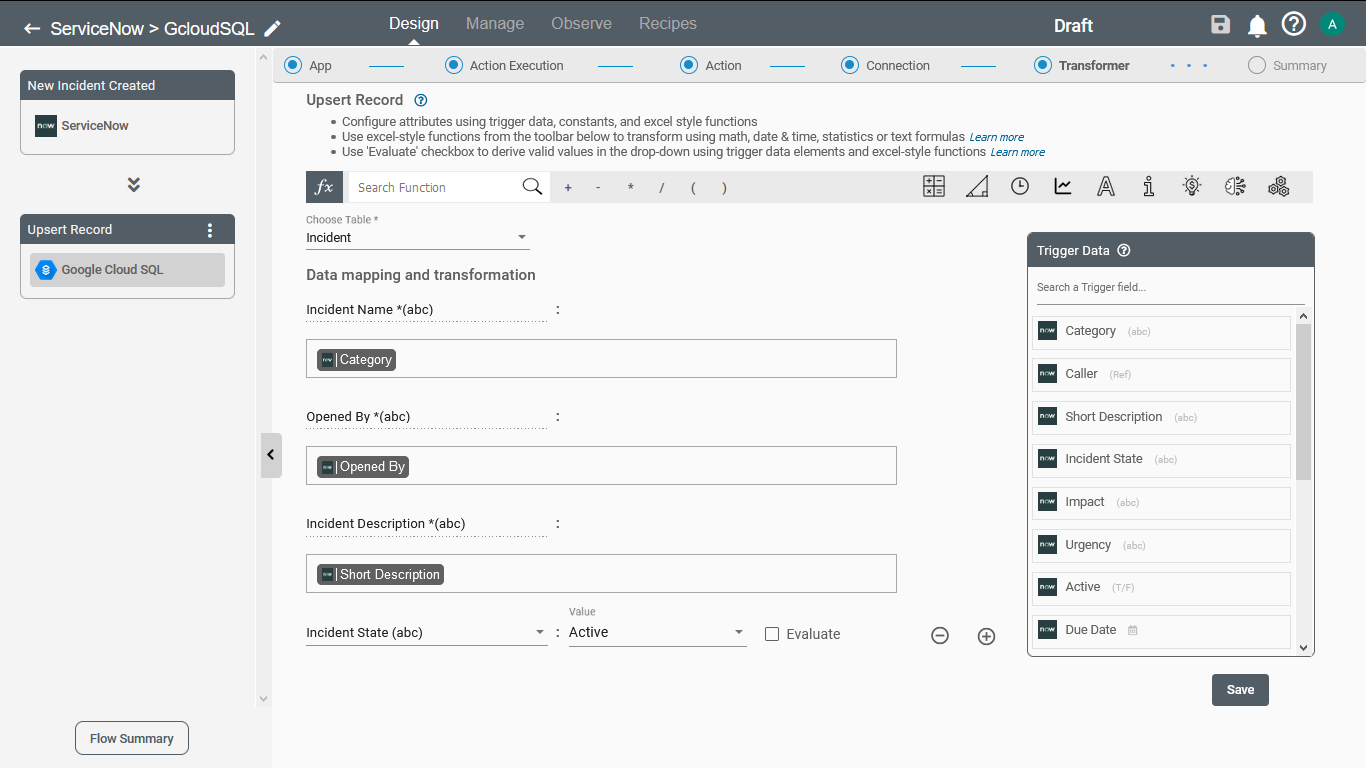The height and width of the screenshot is (768, 1366).
Task: Insert the multiply asterisk operator
Action: pyautogui.click(x=630, y=188)
